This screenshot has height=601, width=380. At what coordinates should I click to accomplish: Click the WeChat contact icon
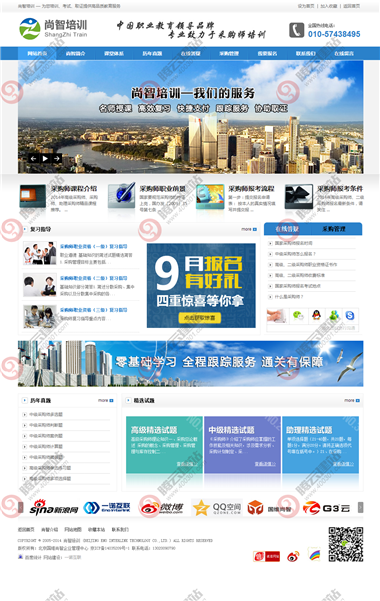(298, 315)
